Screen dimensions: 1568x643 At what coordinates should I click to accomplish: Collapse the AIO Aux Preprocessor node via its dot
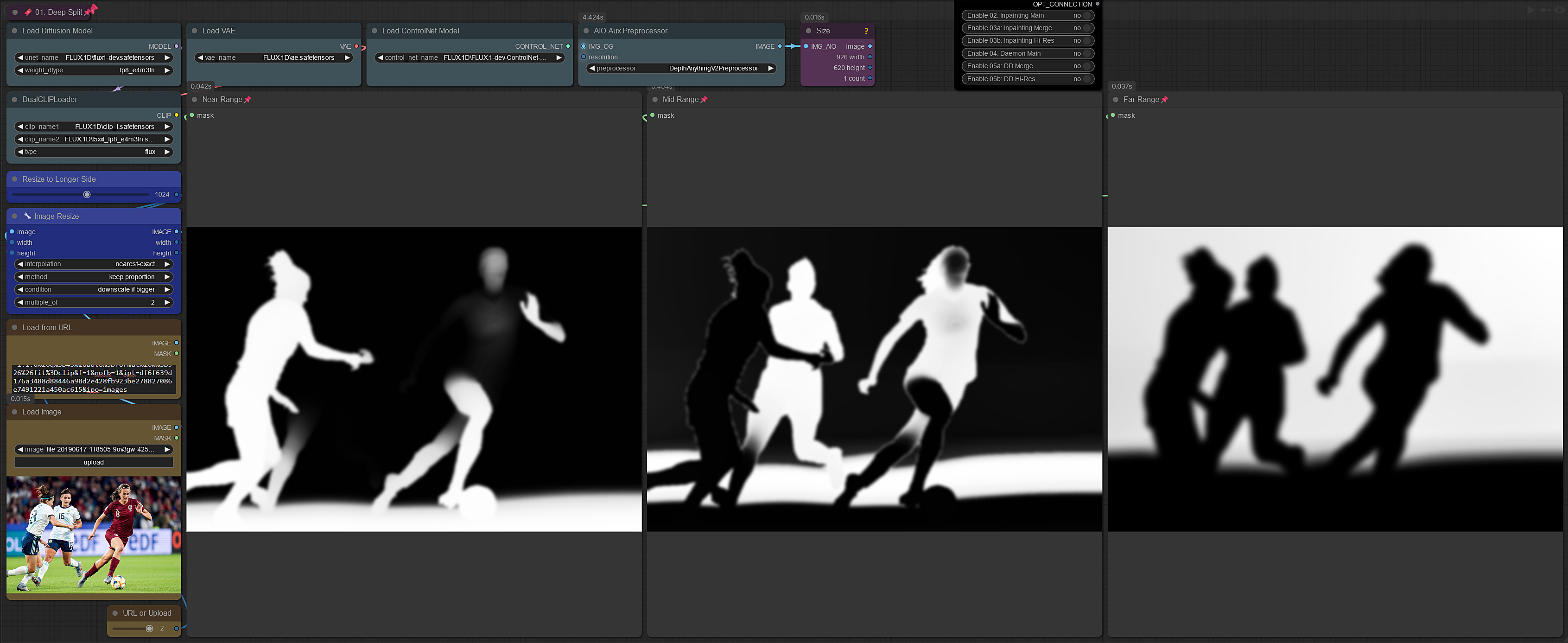[586, 31]
